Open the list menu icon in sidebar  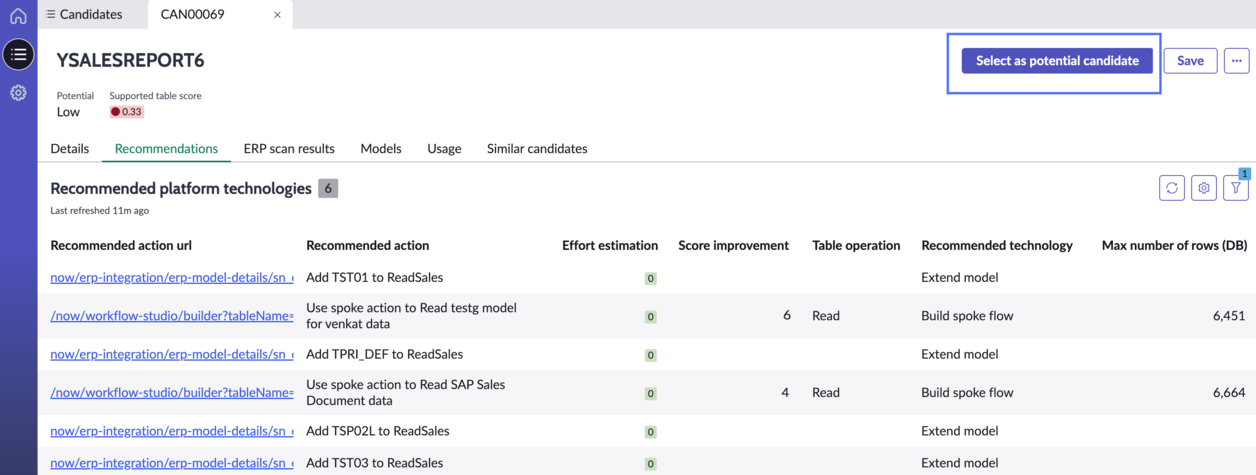(18, 54)
